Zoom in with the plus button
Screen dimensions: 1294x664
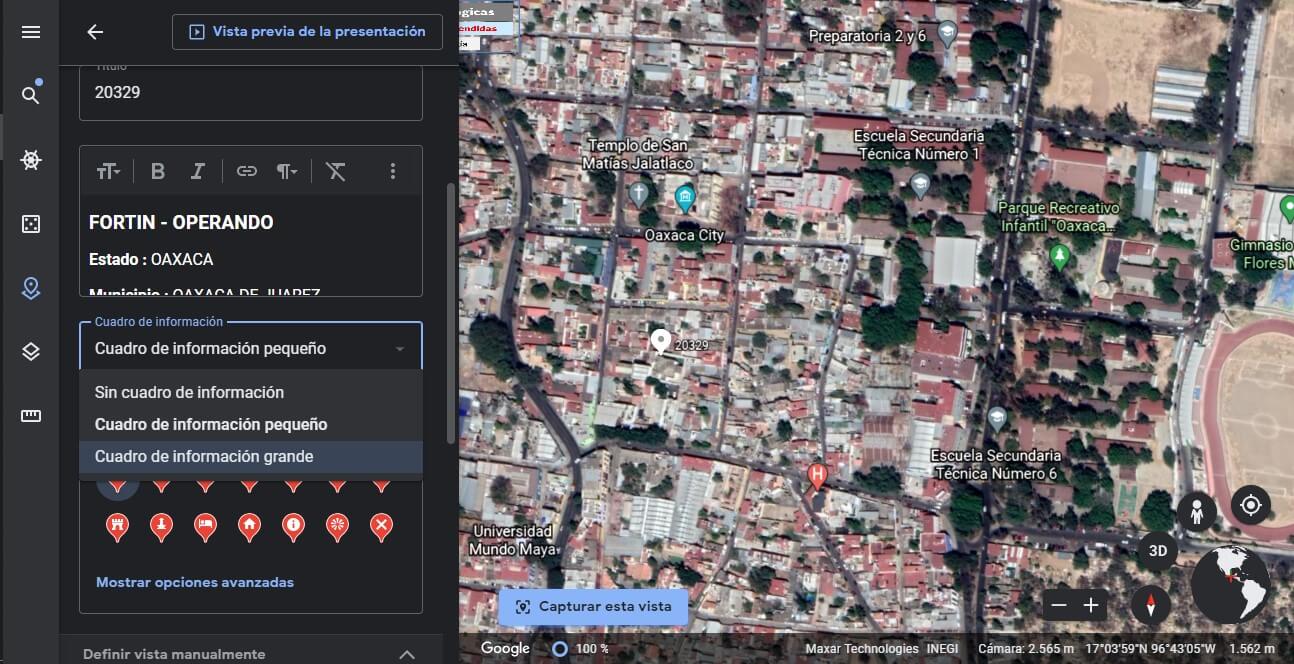click(x=1091, y=605)
